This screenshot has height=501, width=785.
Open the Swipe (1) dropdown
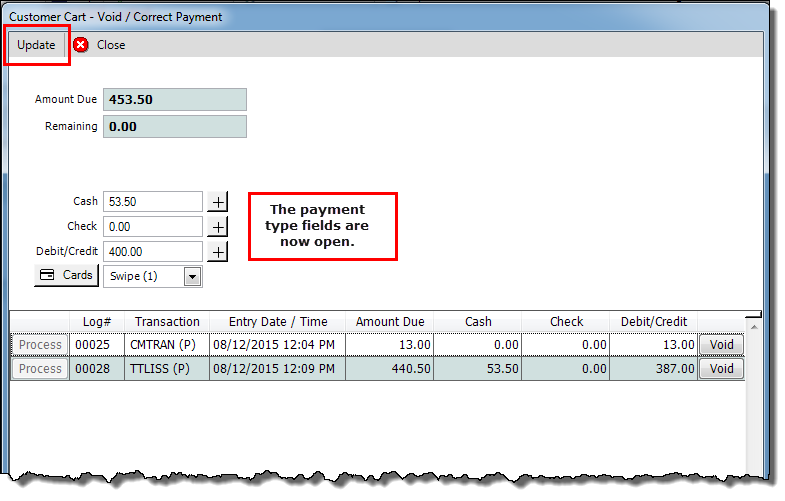coord(192,277)
